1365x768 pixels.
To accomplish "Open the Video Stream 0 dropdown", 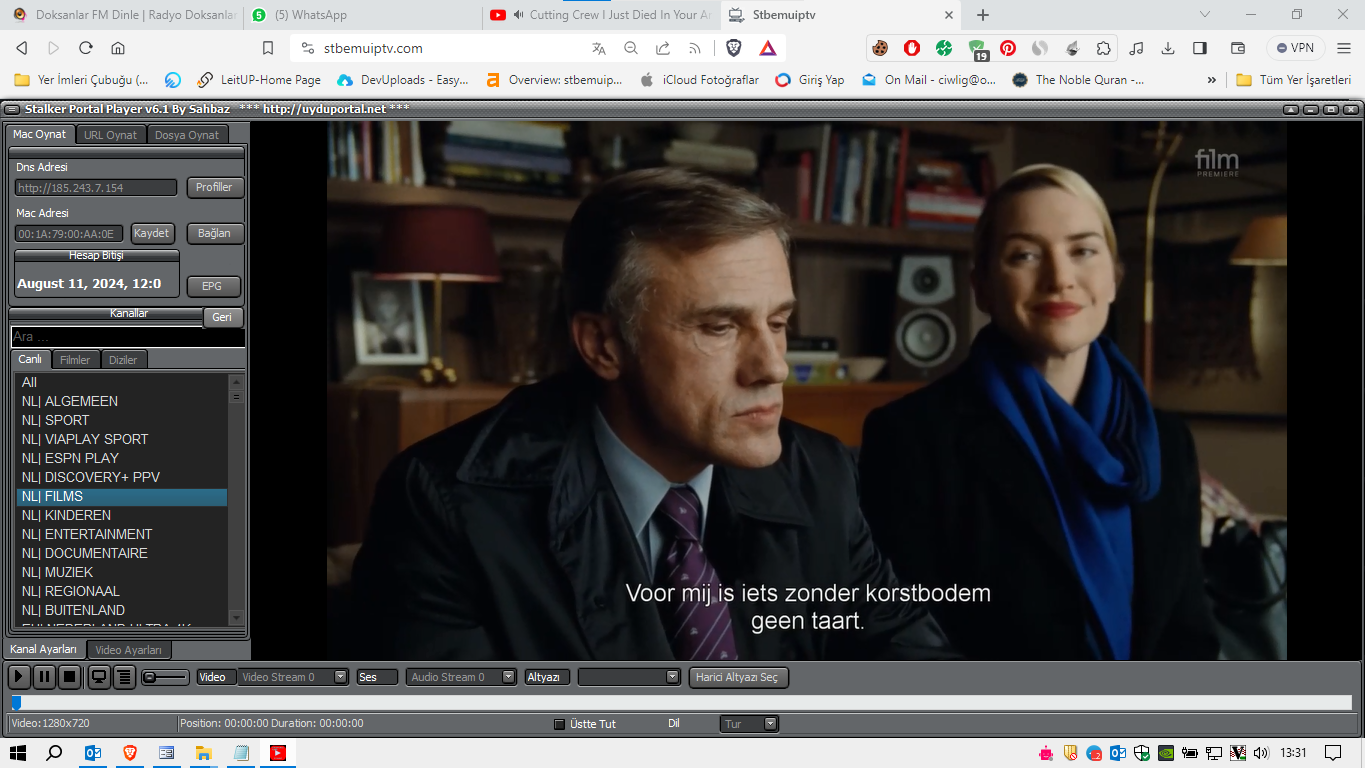I will pos(293,677).
